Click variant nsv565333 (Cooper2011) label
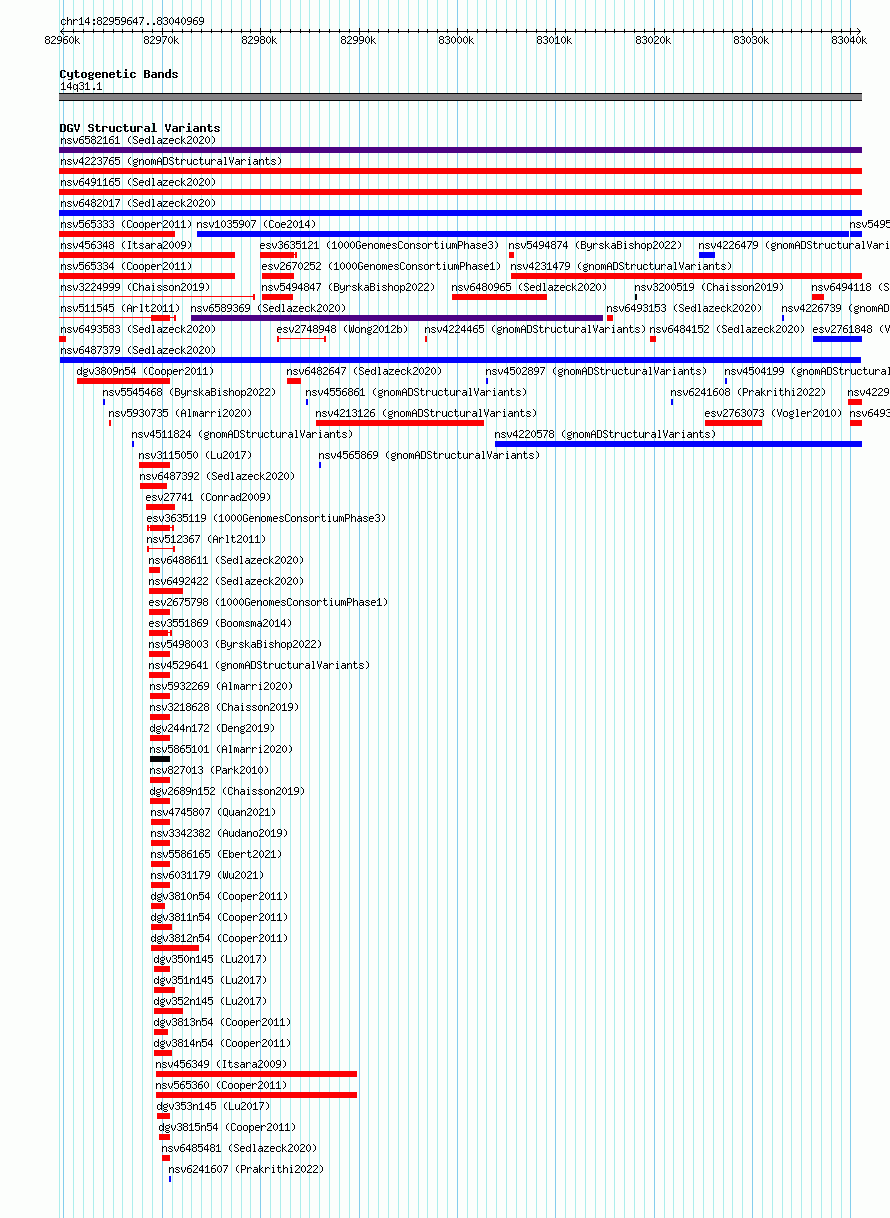 click(x=125, y=225)
